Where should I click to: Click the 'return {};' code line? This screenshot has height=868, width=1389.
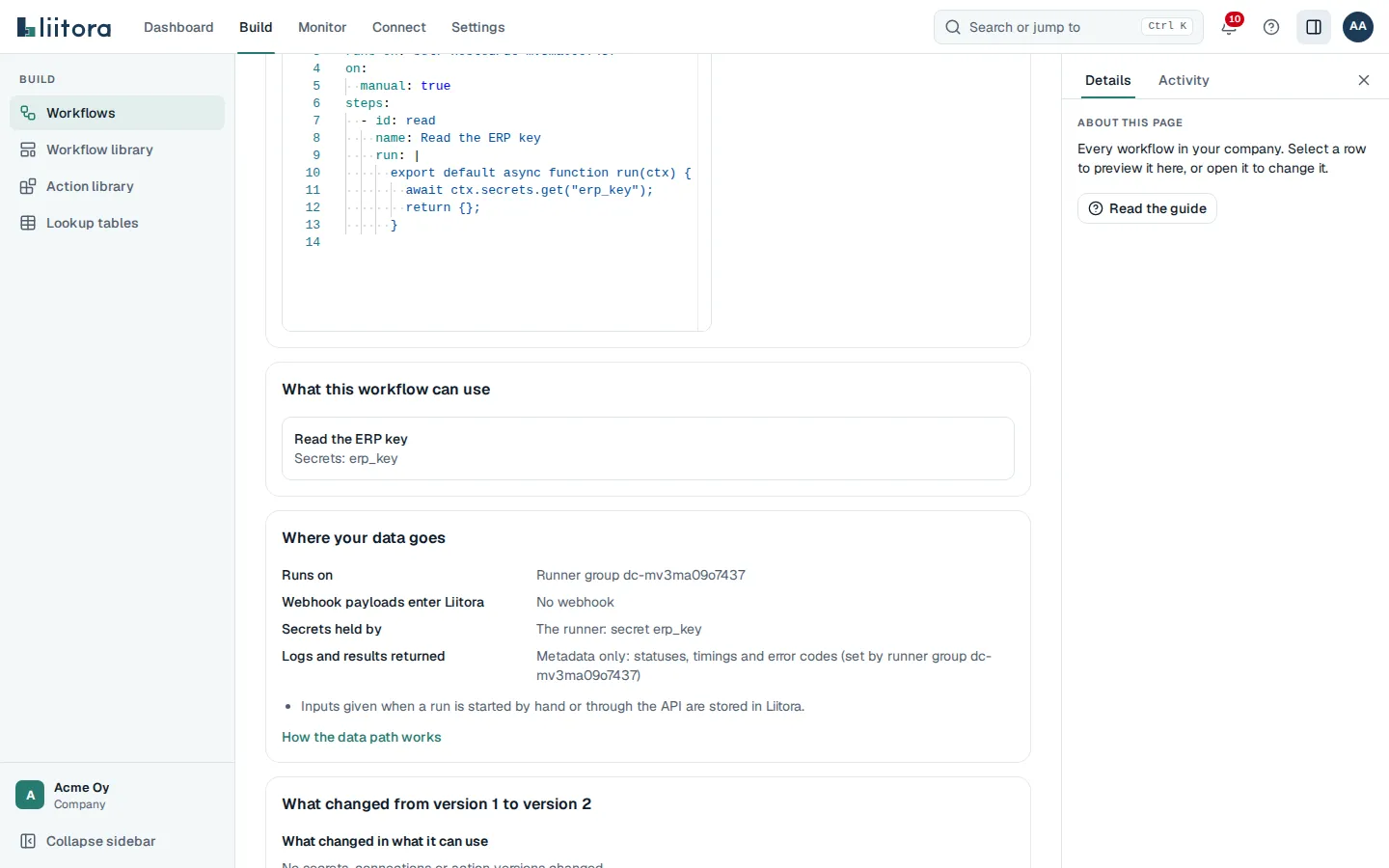pos(443,207)
